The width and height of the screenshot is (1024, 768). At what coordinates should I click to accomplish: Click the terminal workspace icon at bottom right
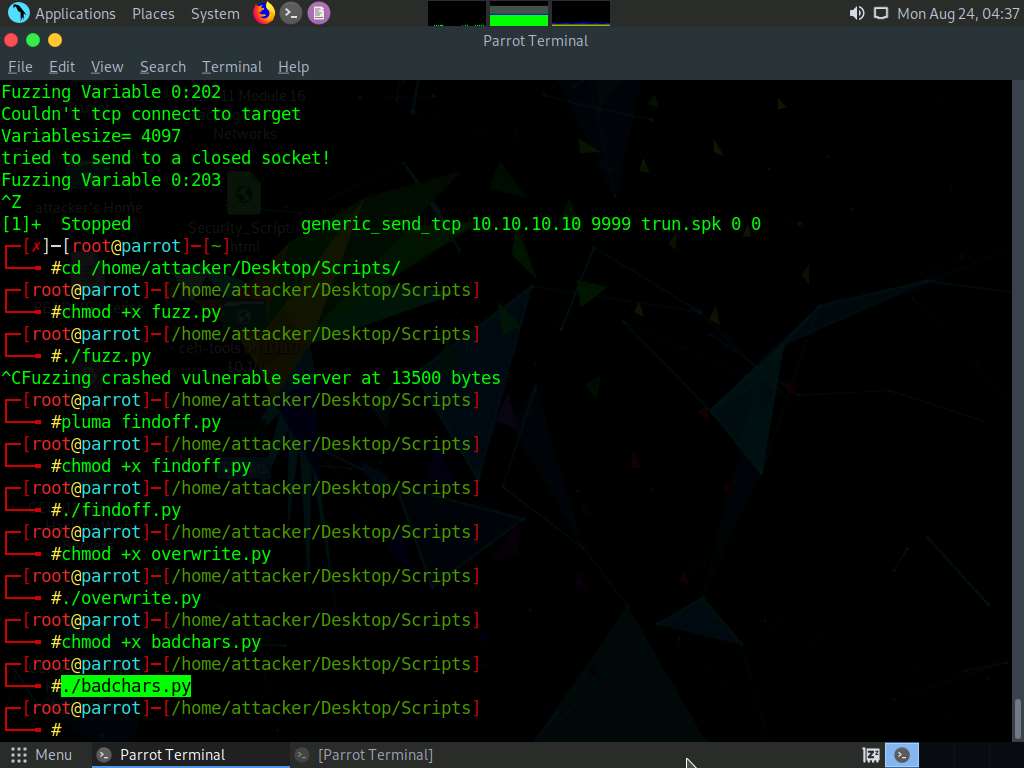click(x=902, y=755)
